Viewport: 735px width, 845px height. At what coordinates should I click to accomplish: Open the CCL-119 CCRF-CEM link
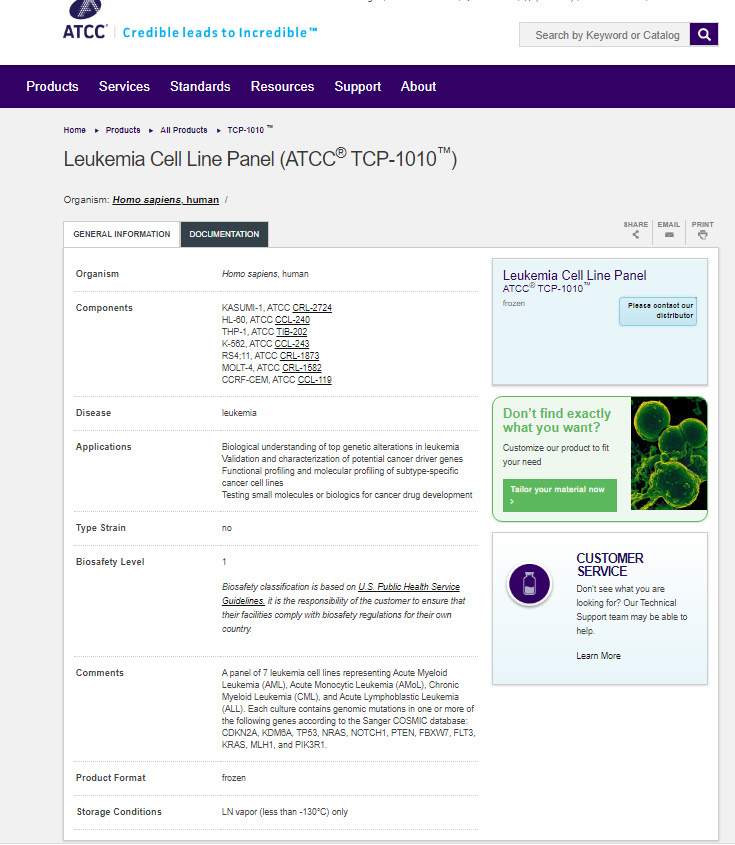point(315,379)
